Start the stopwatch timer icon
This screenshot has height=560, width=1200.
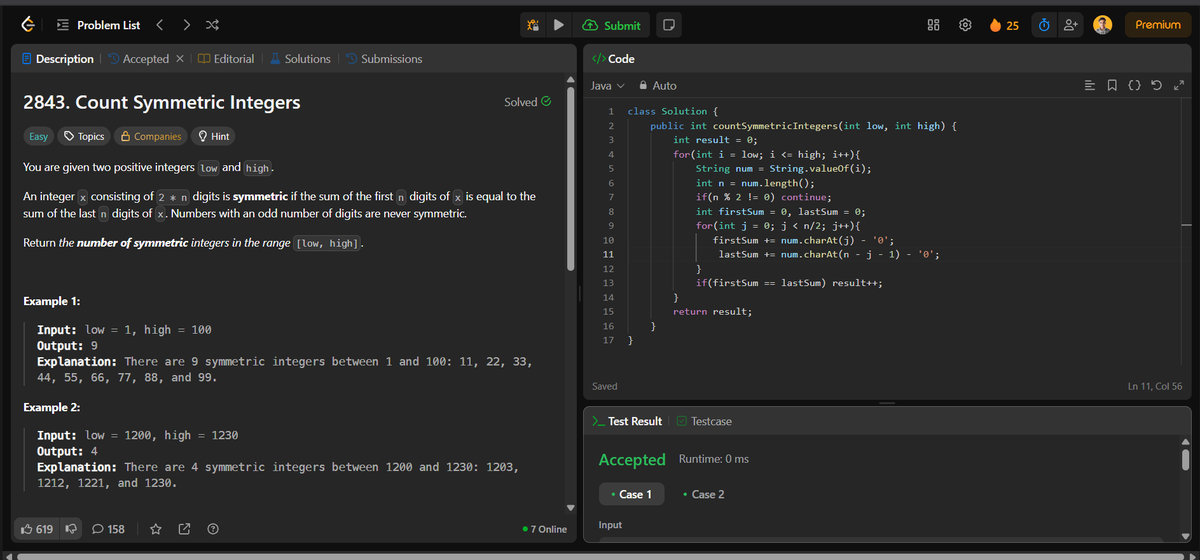(1042, 25)
